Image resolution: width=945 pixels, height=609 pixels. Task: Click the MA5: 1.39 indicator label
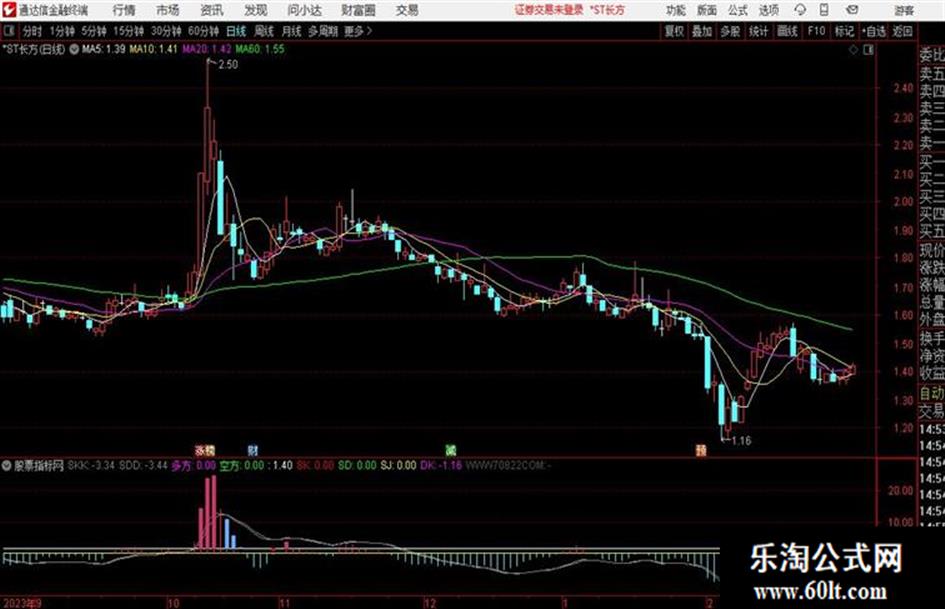(104, 49)
